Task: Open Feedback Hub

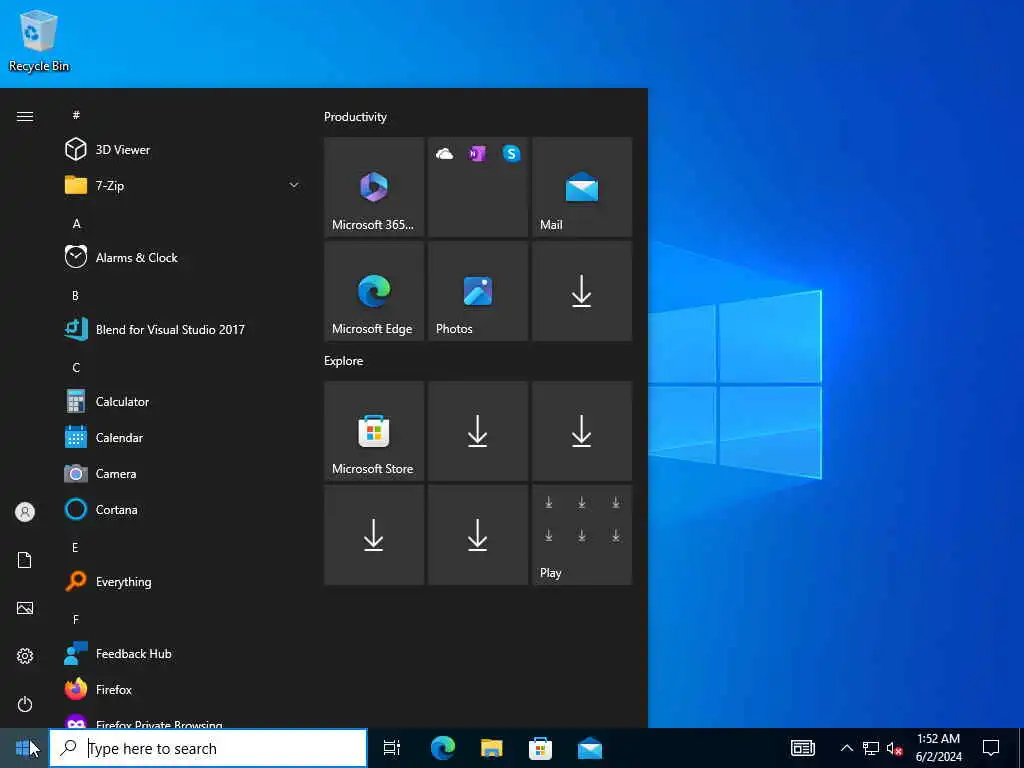Action: (183, 654)
